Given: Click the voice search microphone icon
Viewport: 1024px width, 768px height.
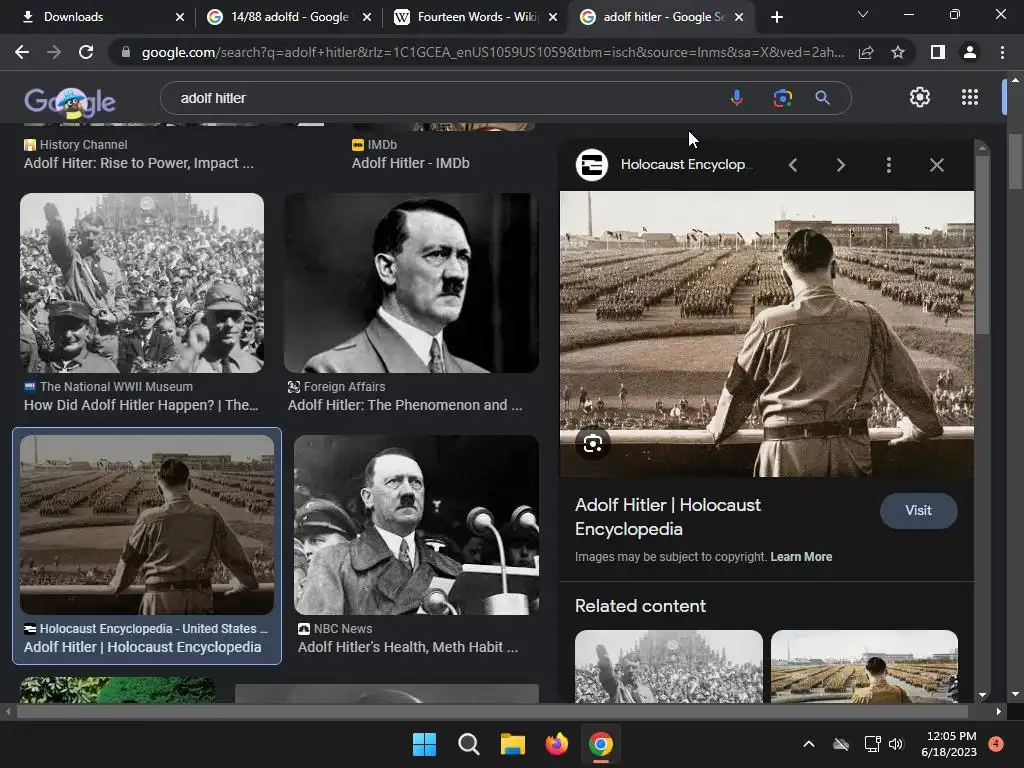Looking at the screenshot, I should 736,98.
